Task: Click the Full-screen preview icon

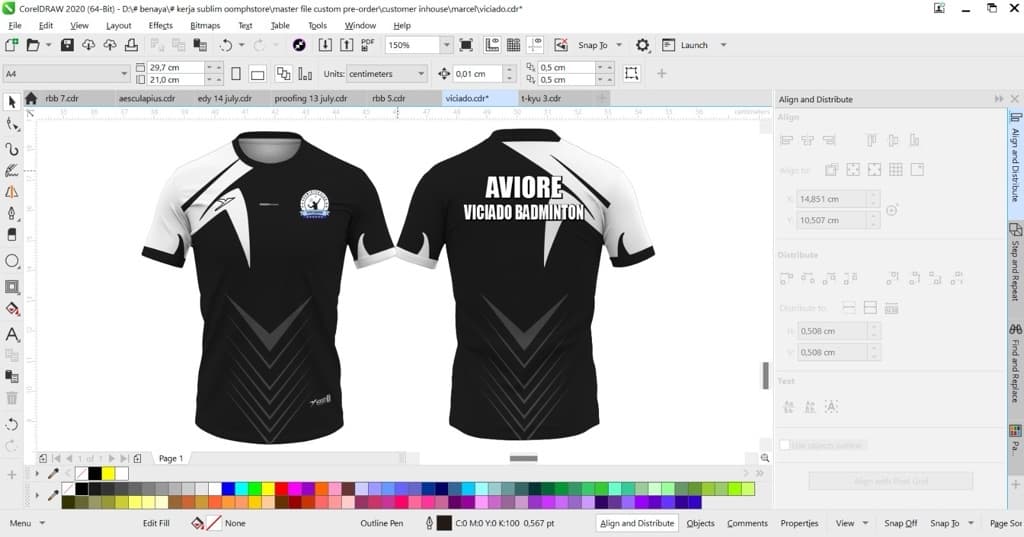Action: click(x=466, y=45)
